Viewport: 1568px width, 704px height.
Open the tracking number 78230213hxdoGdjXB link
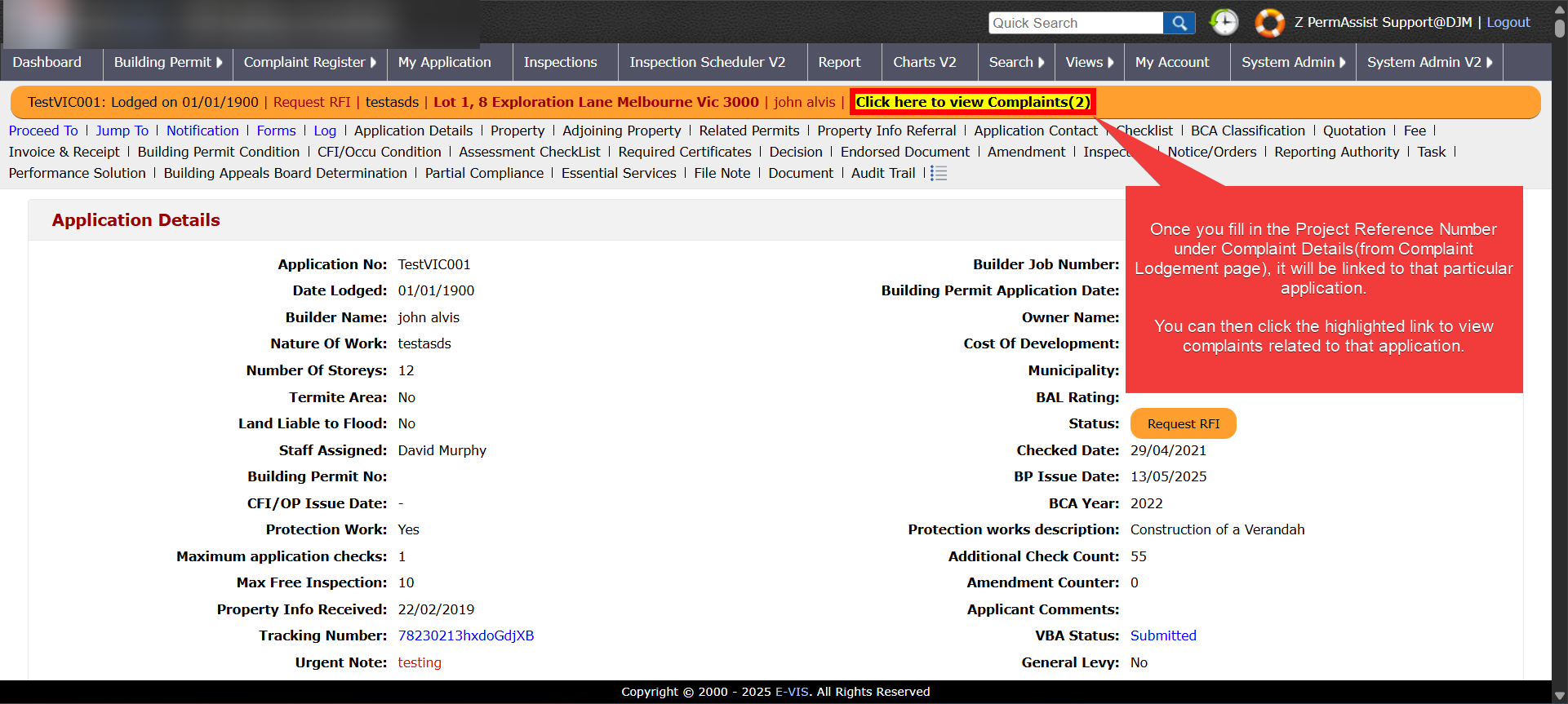tap(465, 635)
